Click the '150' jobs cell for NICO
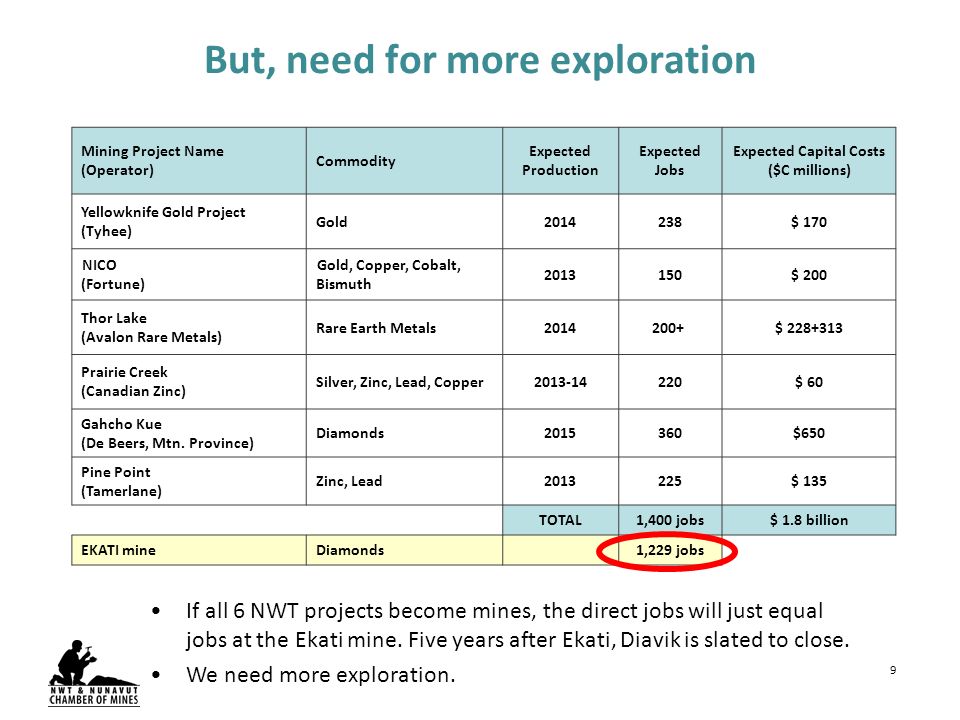 pos(670,274)
